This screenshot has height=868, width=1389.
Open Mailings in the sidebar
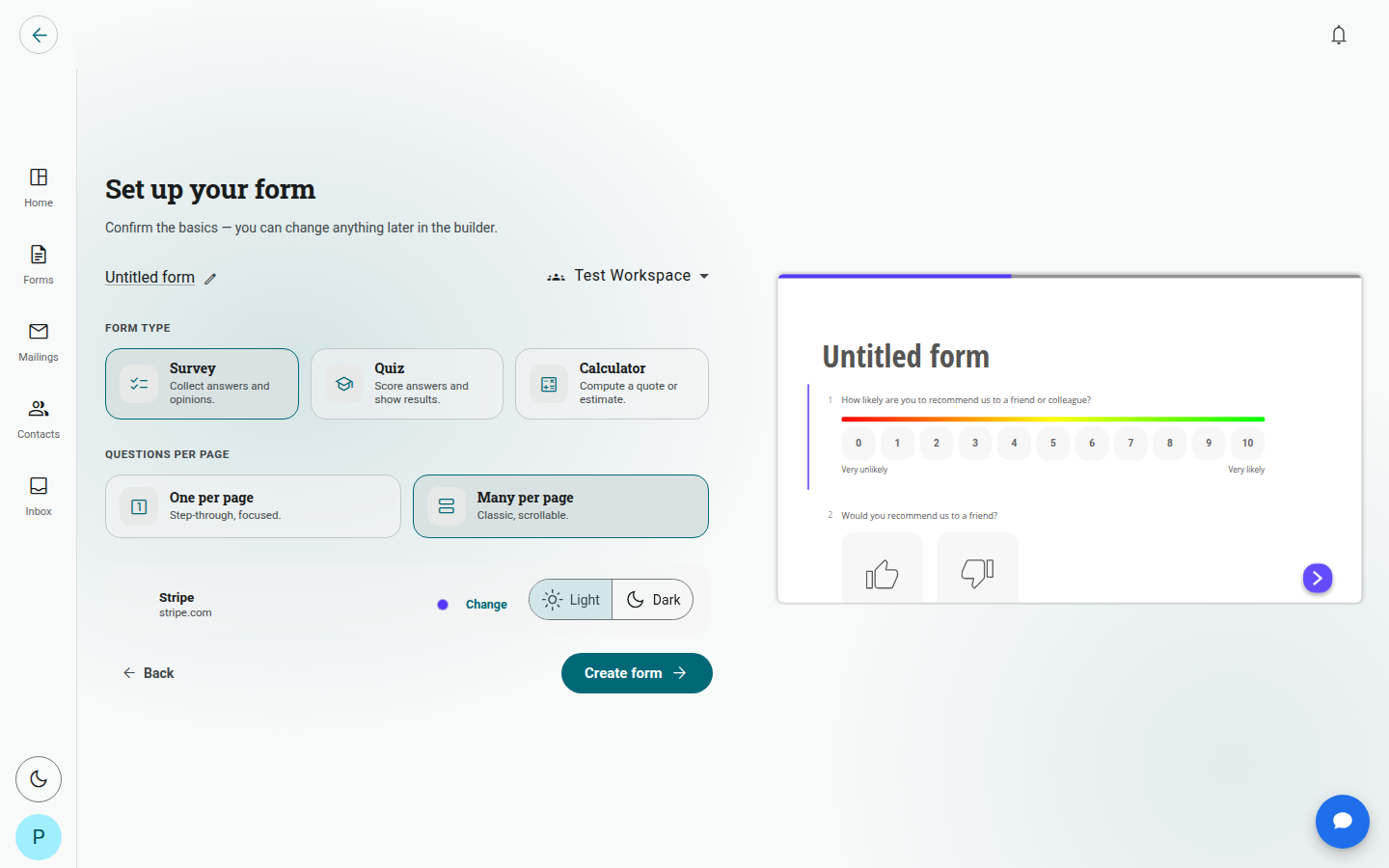(x=39, y=342)
